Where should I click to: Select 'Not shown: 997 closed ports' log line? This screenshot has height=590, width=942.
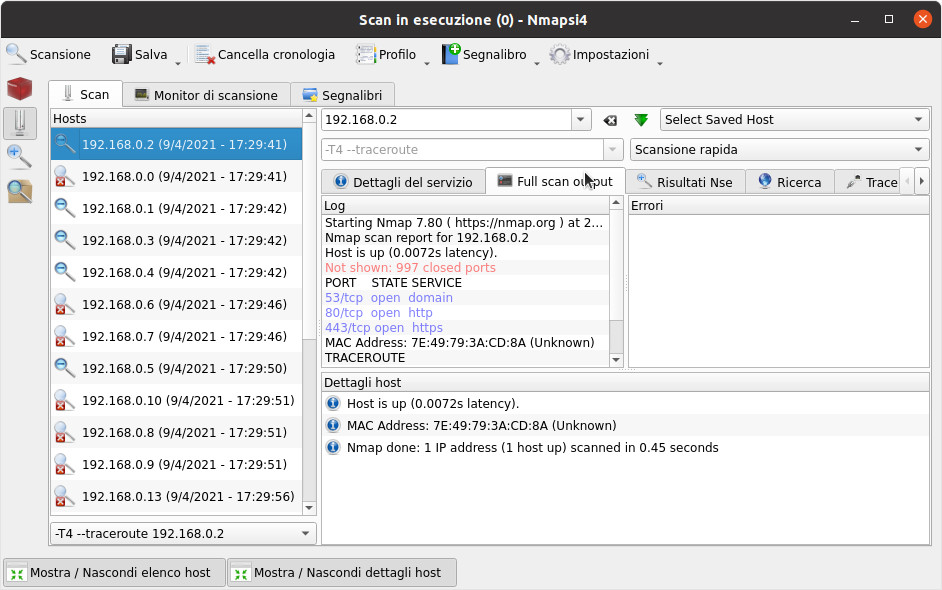(466, 267)
